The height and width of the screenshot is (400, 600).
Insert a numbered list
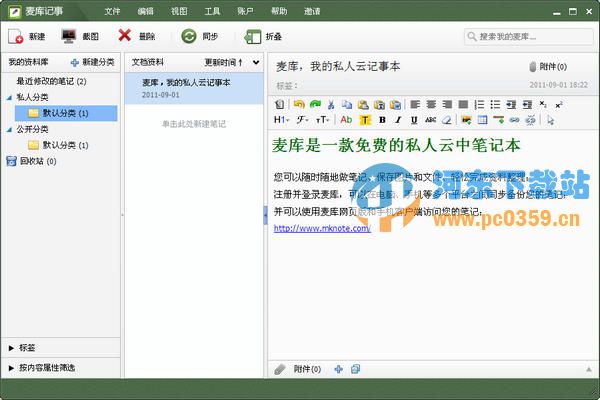point(479,104)
